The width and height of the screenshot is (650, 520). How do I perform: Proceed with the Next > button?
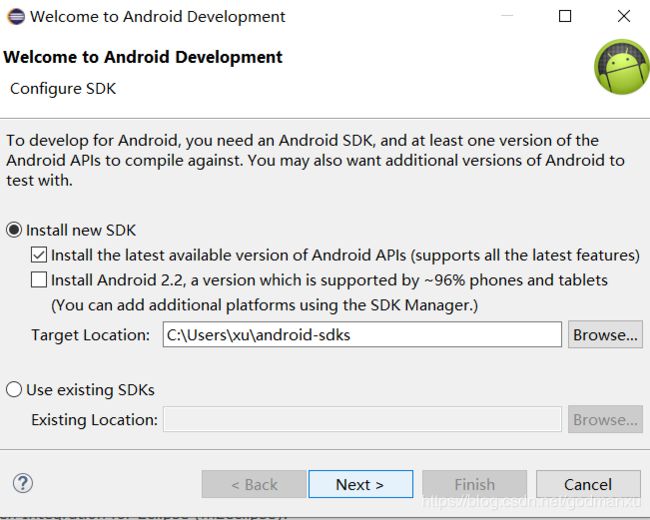pos(361,484)
